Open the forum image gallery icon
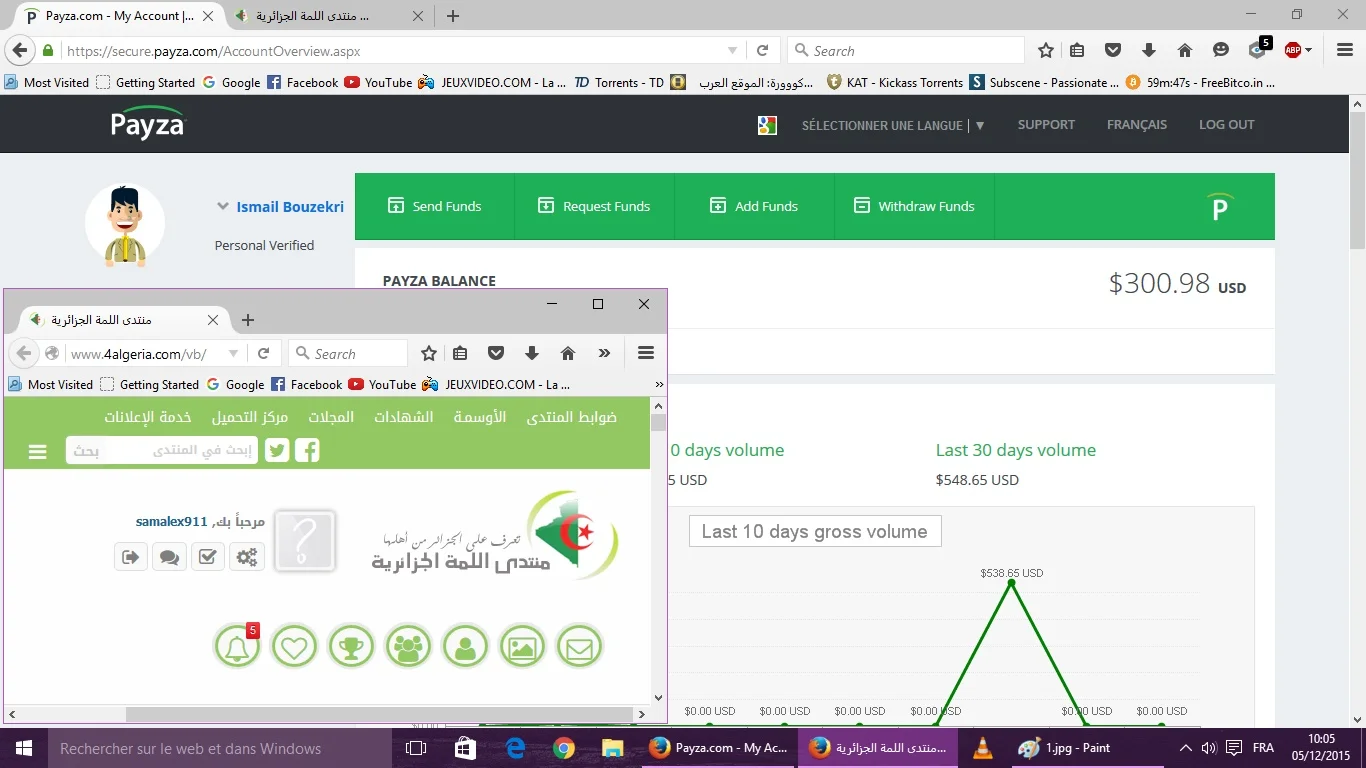 pyautogui.click(x=523, y=647)
